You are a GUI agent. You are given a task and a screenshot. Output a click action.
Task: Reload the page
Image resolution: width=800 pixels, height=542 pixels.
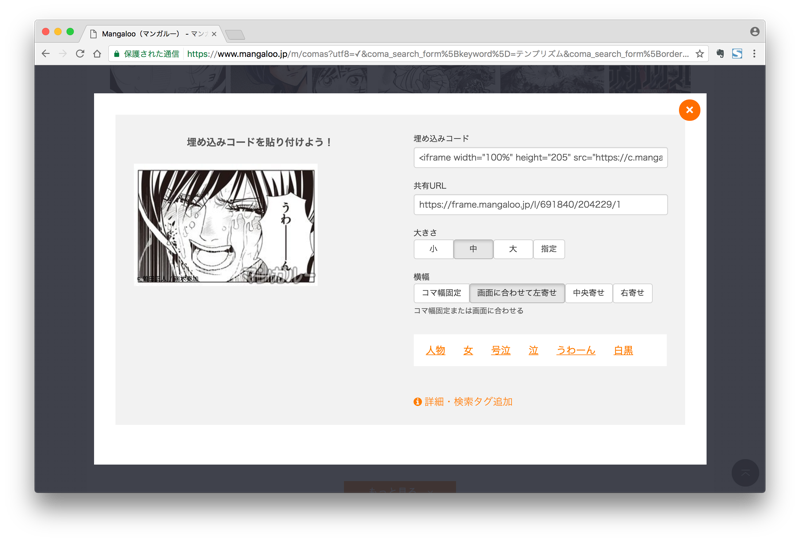(80, 54)
